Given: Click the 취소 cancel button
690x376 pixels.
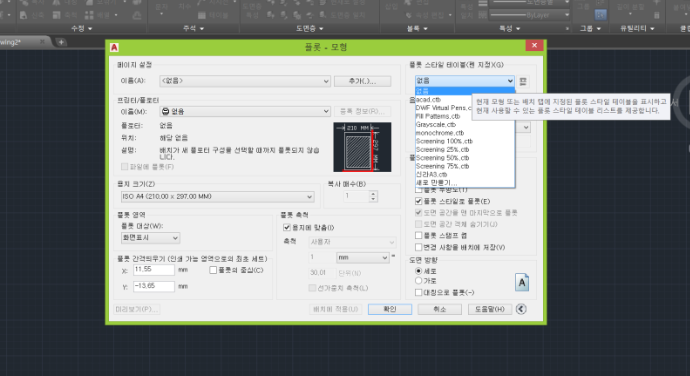Looking at the screenshot, I should pos(440,309).
